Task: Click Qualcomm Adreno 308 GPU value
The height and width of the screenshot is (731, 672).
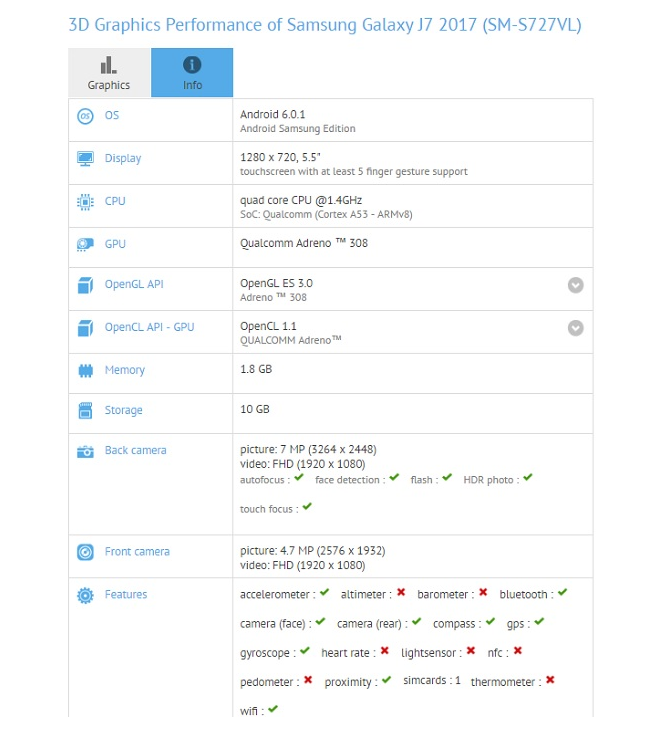Action: [x=304, y=243]
